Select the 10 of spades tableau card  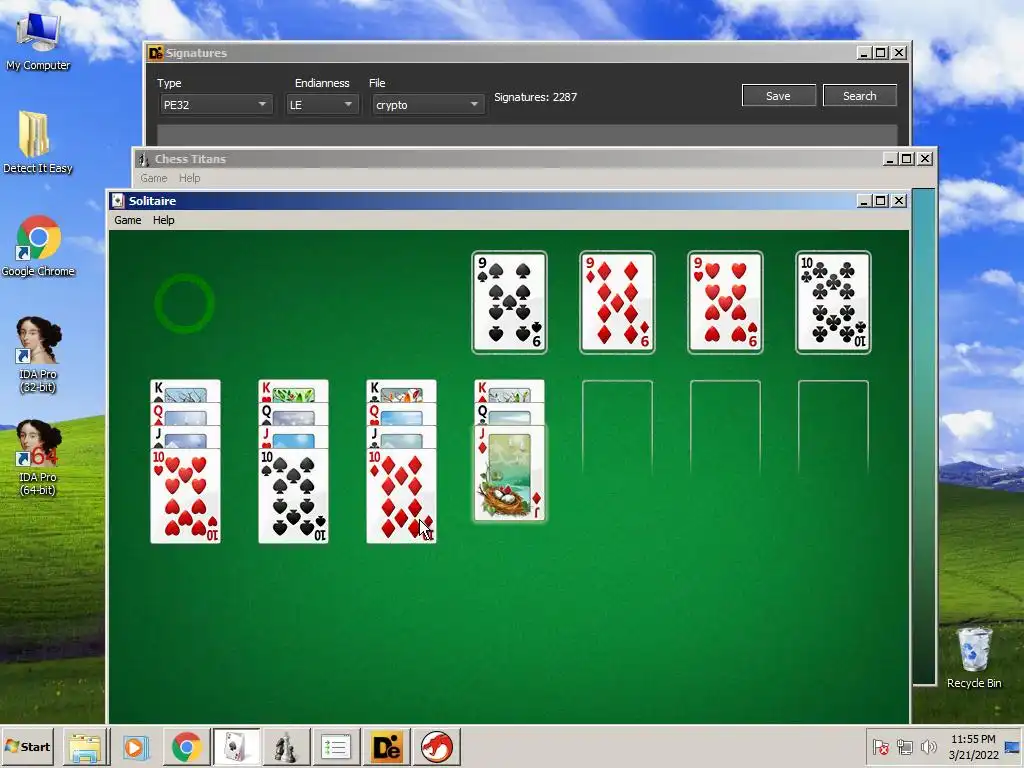point(293,496)
